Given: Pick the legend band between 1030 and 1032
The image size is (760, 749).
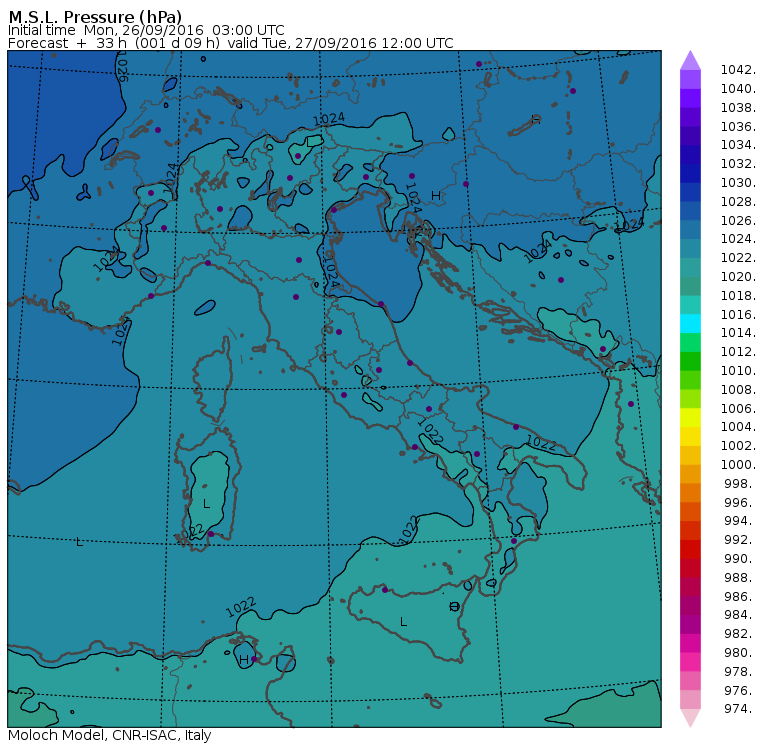Looking at the screenshot, I should tap(690, 174).
